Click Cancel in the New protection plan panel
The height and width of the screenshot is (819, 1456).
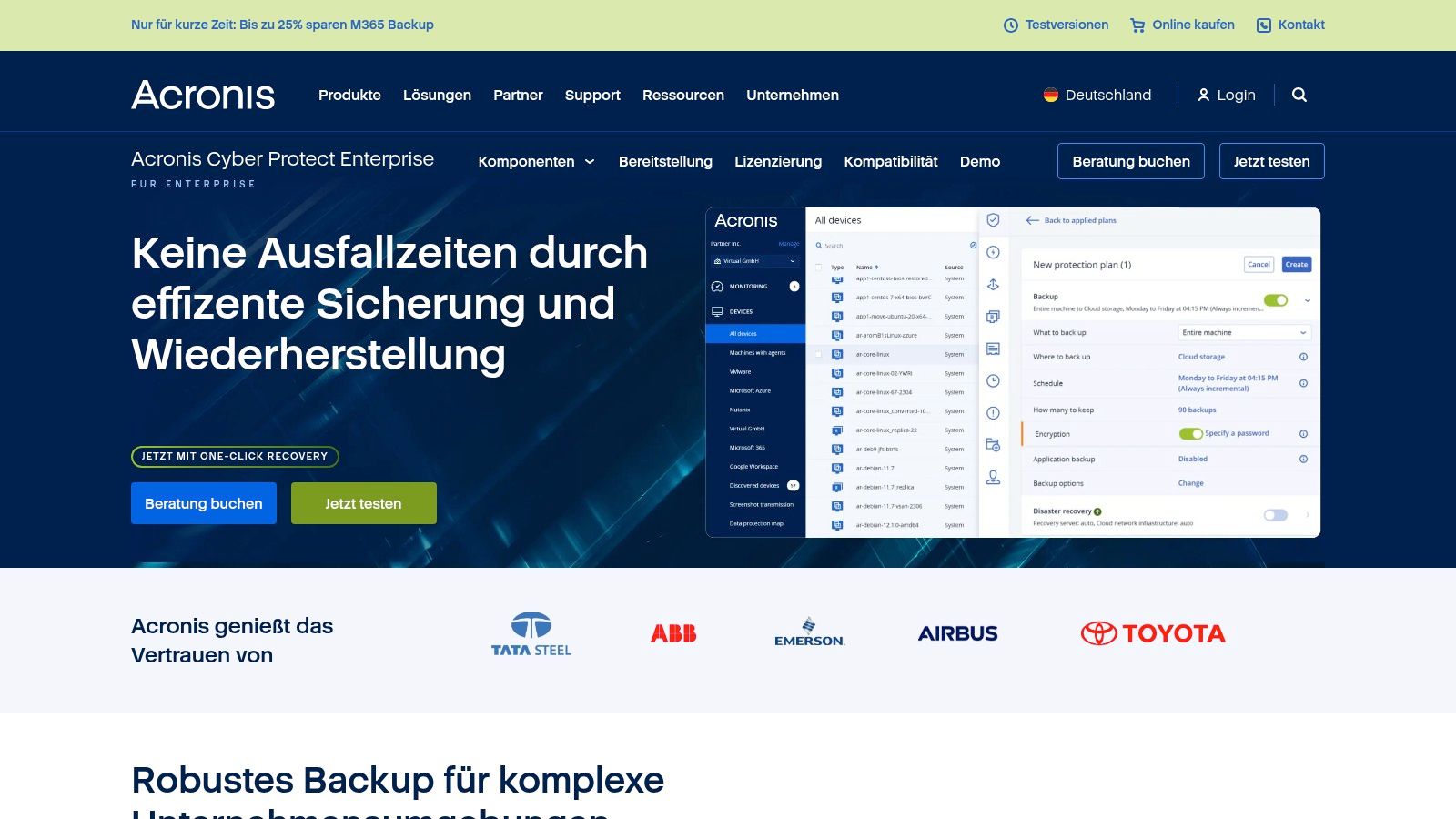point(1259,265)
